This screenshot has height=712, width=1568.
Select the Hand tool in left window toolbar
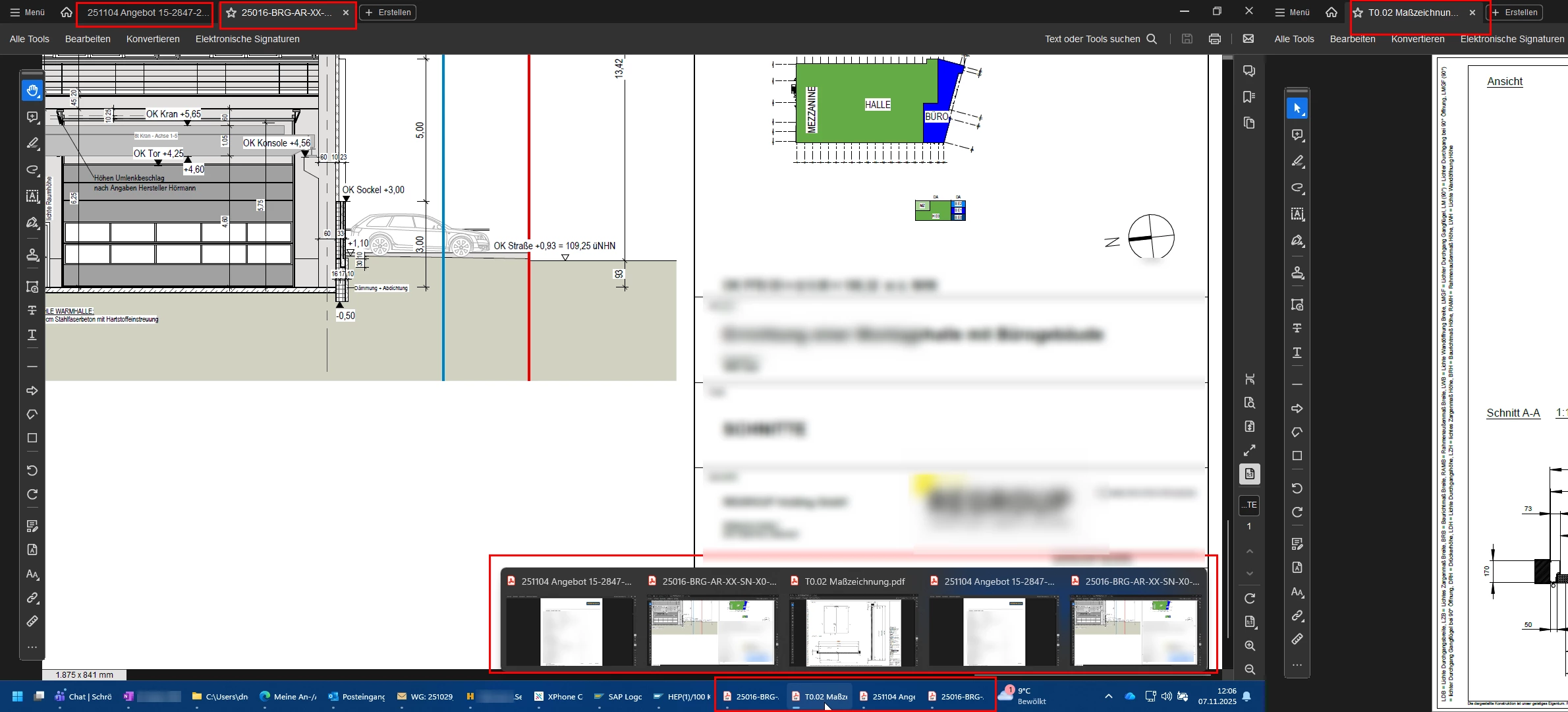[32, 90]
